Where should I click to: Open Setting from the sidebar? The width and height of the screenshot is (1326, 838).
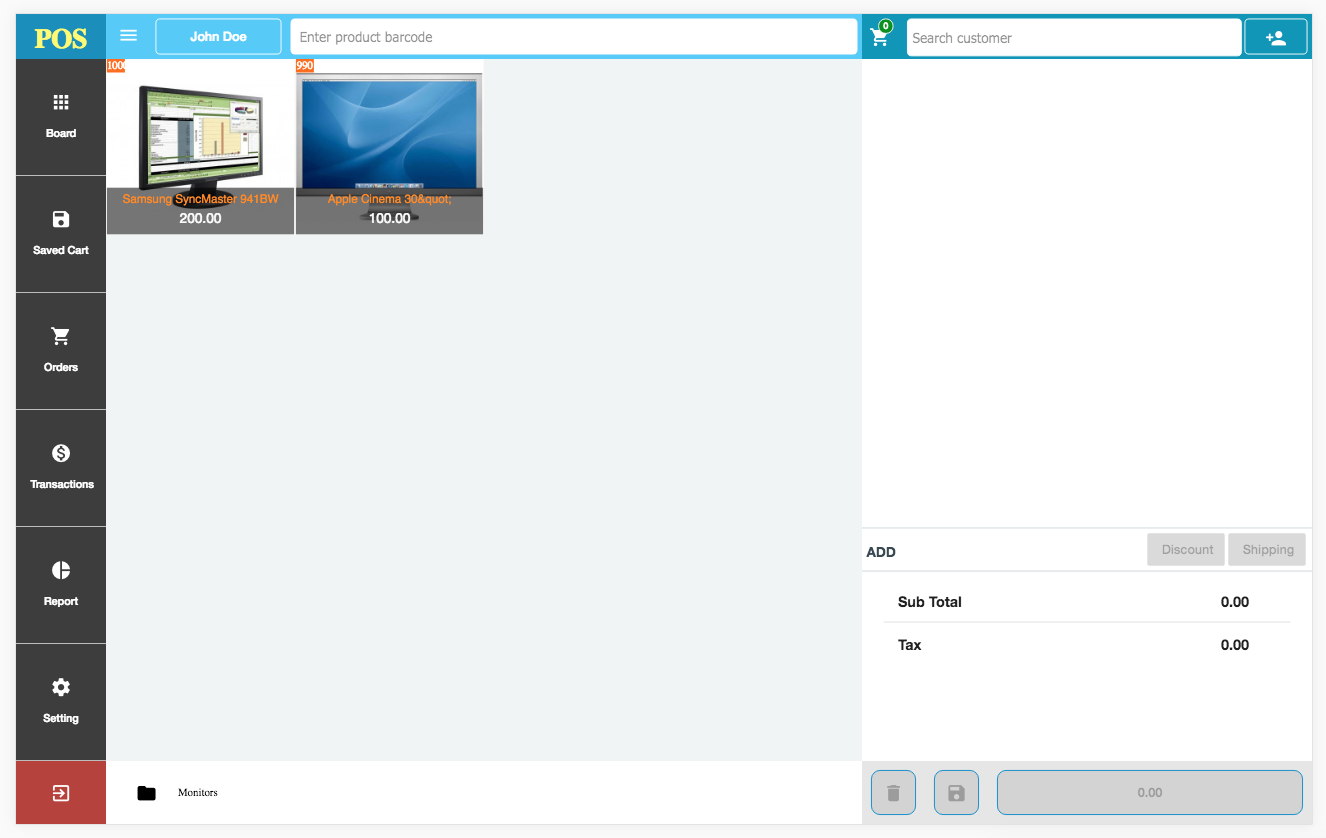[x=61, y=702]
